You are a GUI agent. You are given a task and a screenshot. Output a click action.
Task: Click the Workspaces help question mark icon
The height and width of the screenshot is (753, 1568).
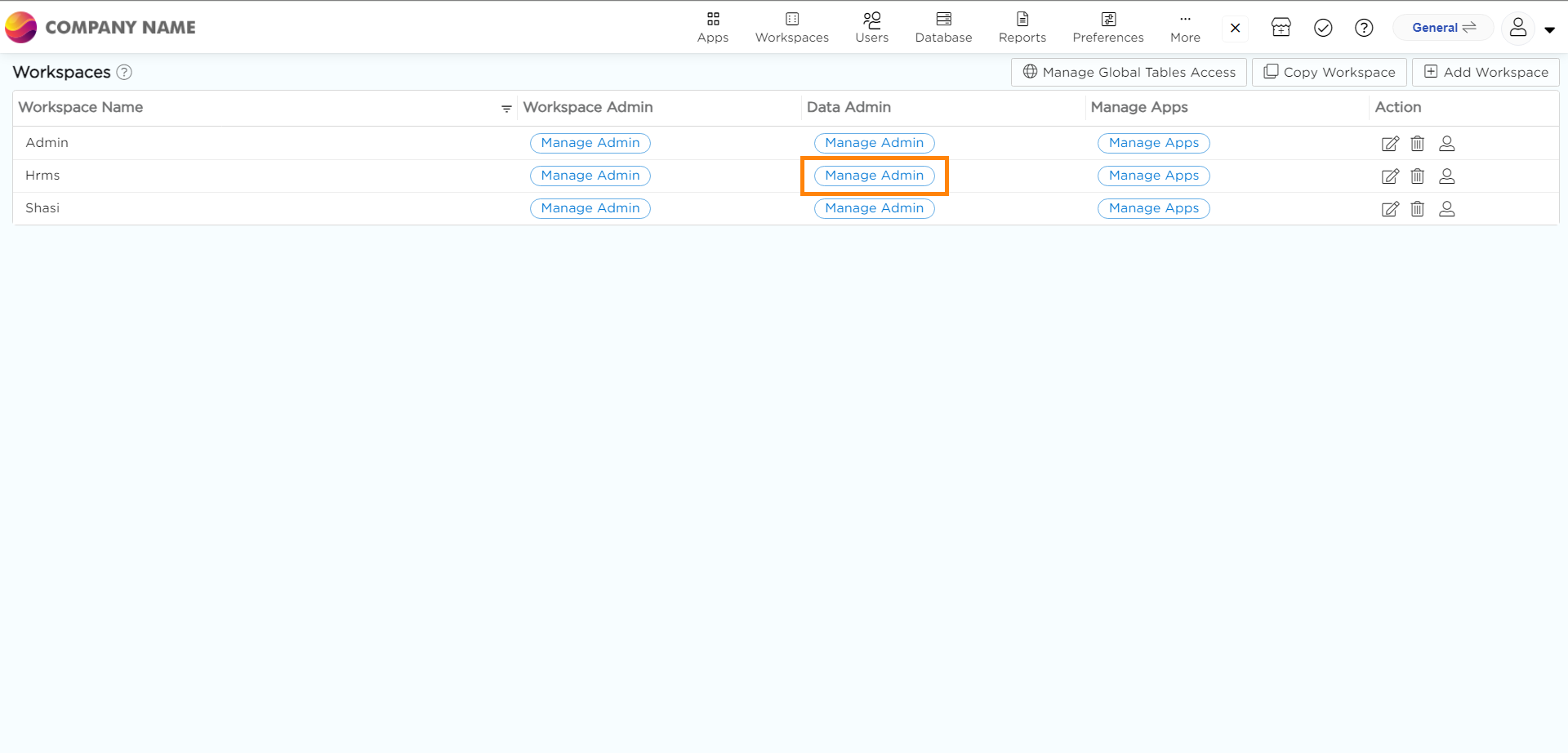pos(124,73)
